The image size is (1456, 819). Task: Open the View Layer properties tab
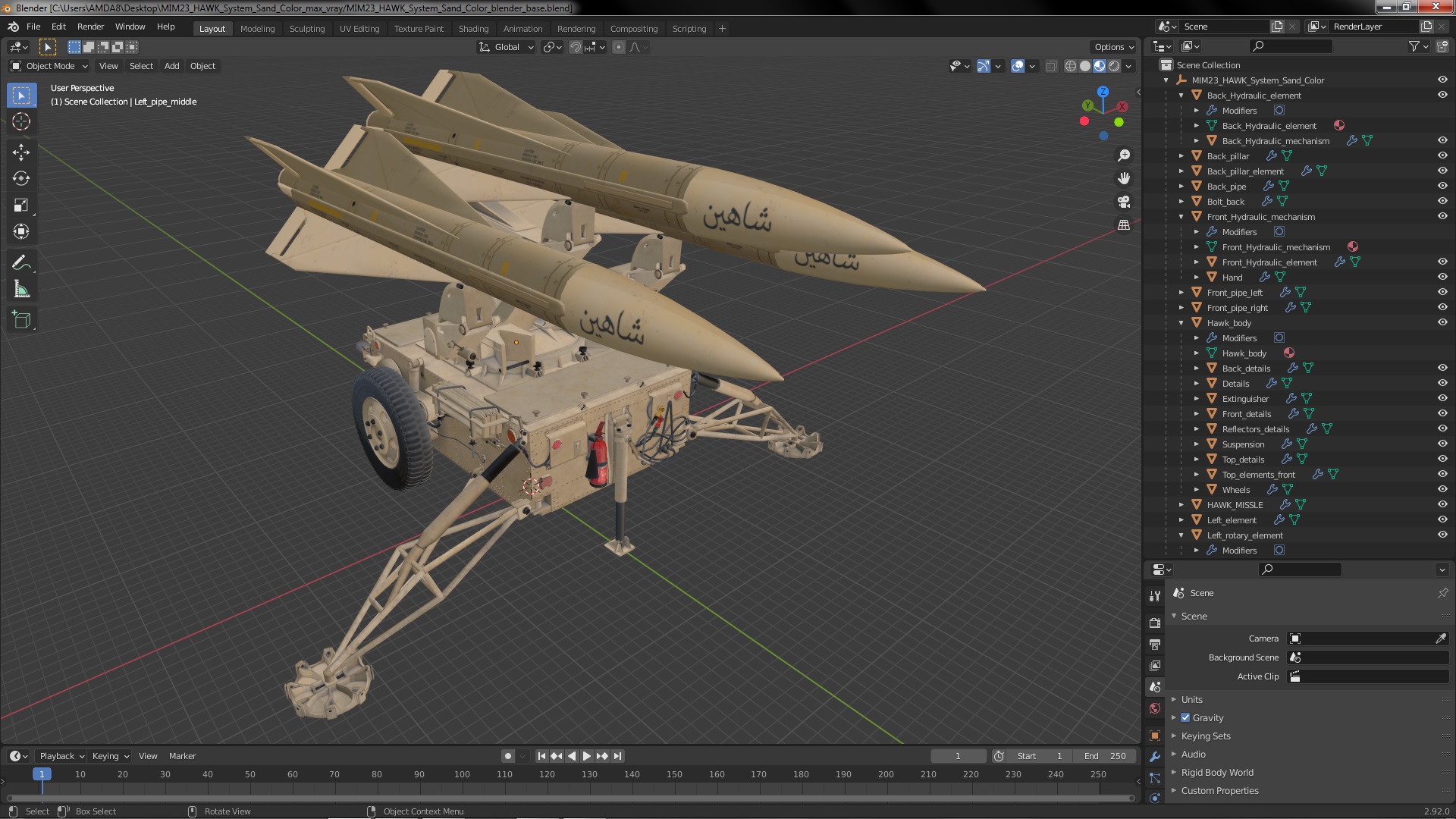point(1154,665)
